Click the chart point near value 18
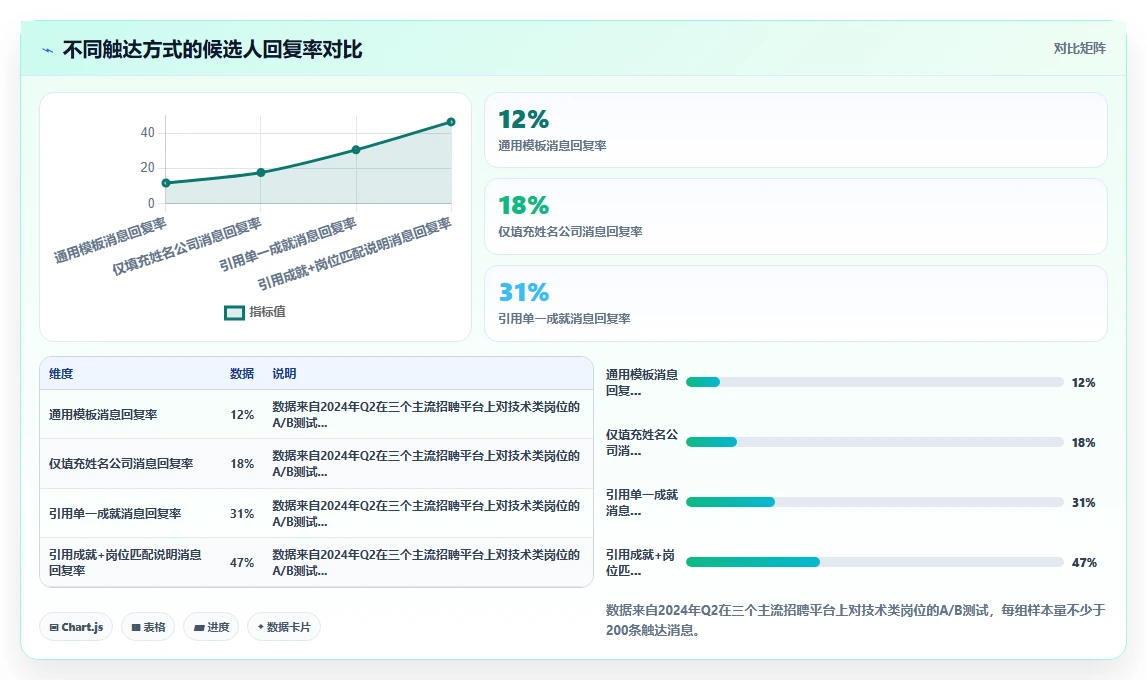Image resolution: width=1147 pixels, height=680 pixels. click(261, 173)
